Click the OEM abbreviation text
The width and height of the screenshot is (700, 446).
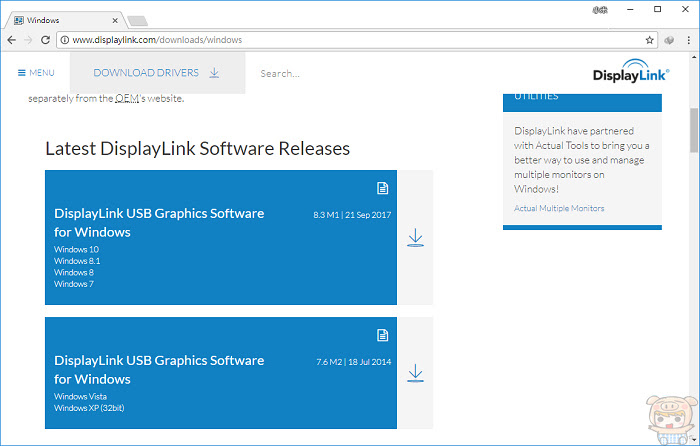pyautogui.click(x=127, y=99)
